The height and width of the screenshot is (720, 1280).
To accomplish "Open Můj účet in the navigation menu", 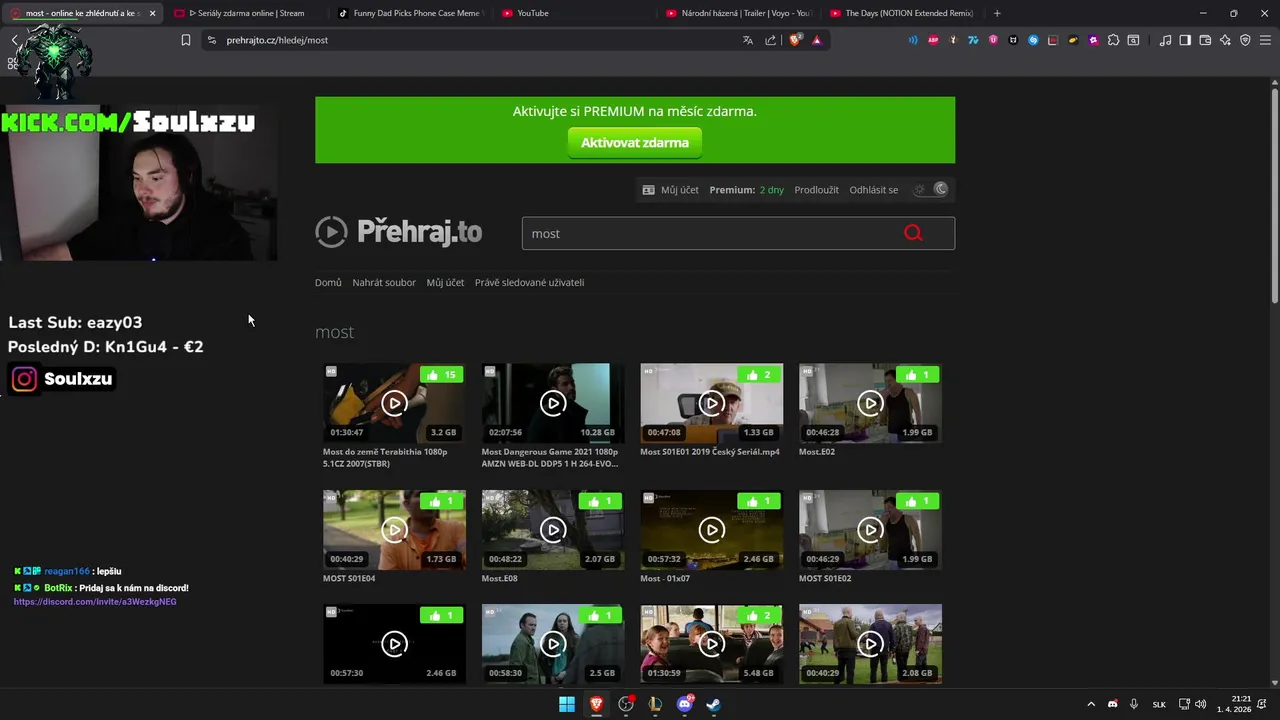I will [445, 283].
